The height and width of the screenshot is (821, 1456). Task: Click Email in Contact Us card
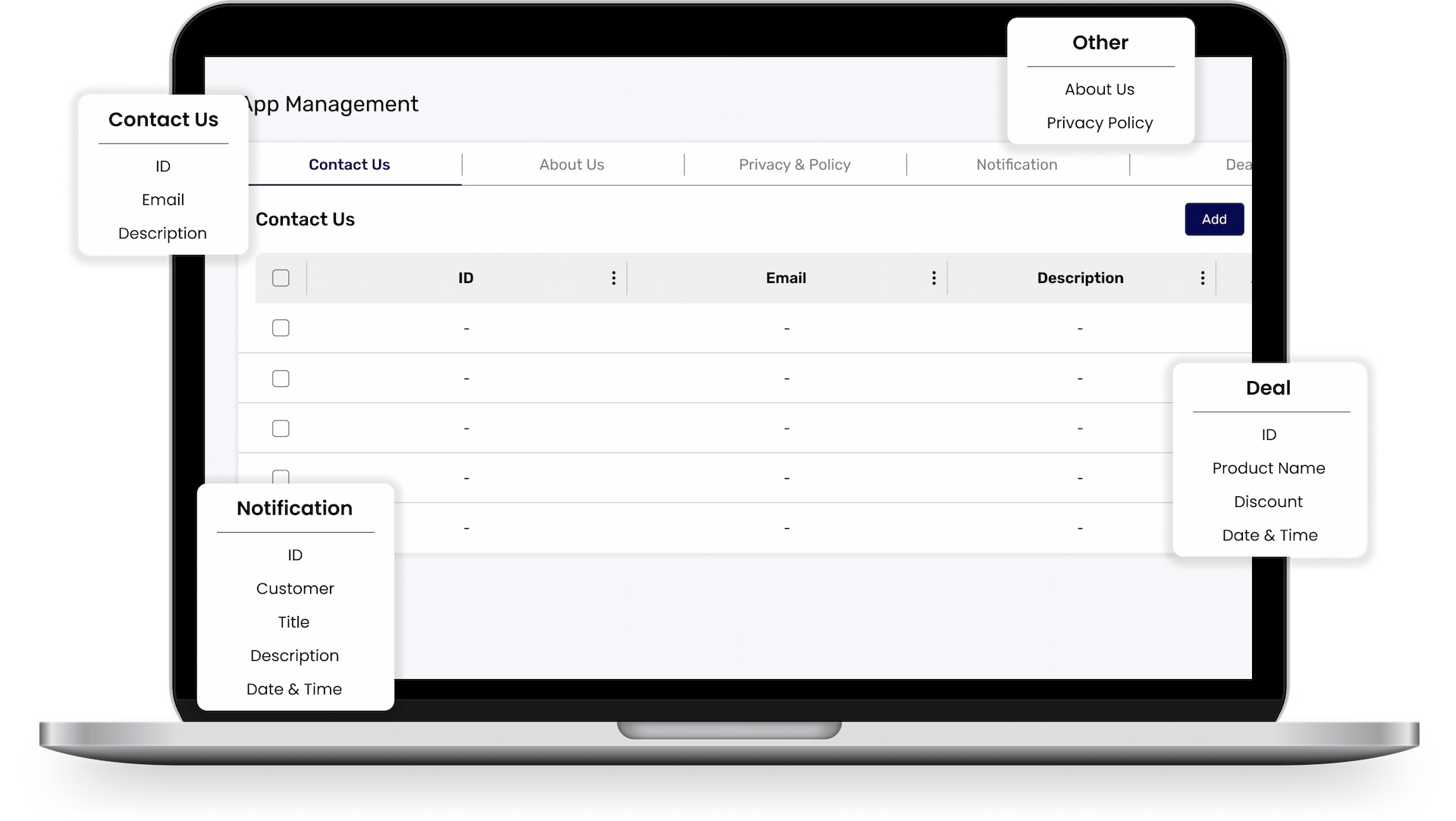click(163, 200)
